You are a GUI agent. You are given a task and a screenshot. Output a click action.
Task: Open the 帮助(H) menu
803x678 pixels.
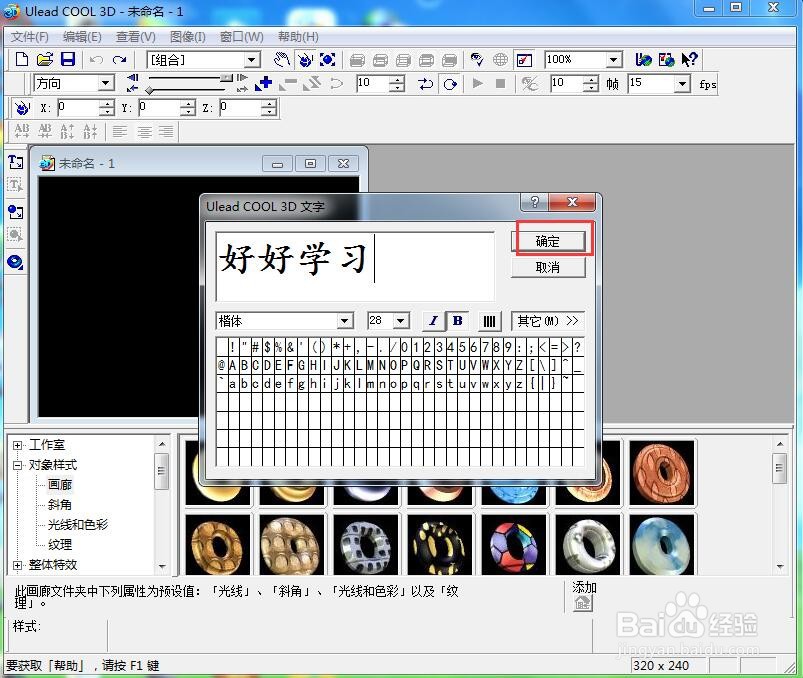tap(298, 37)
